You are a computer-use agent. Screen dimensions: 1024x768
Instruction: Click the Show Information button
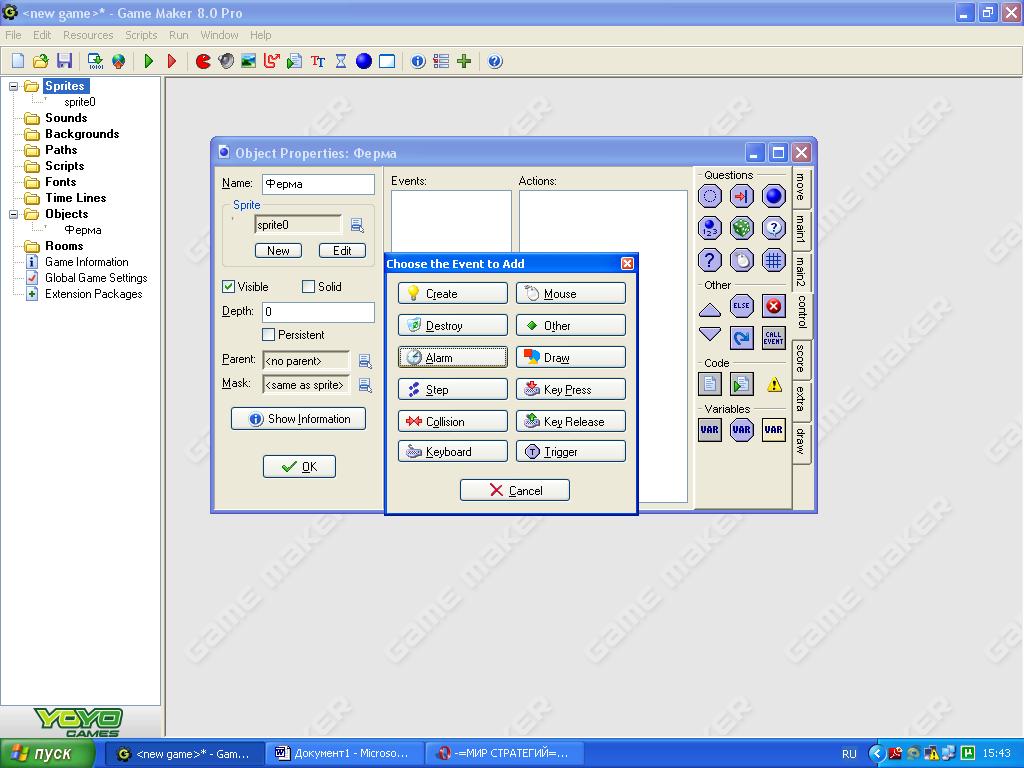coord(298,419)
